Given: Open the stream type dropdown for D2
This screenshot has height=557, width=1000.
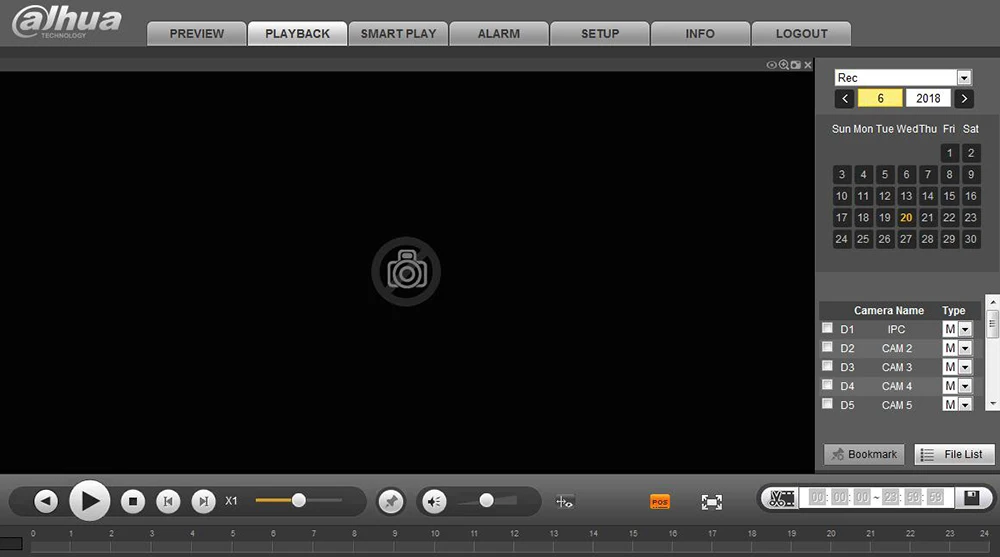Looking at the screenshot, I should pyautogui.click(x=965, y=348).
